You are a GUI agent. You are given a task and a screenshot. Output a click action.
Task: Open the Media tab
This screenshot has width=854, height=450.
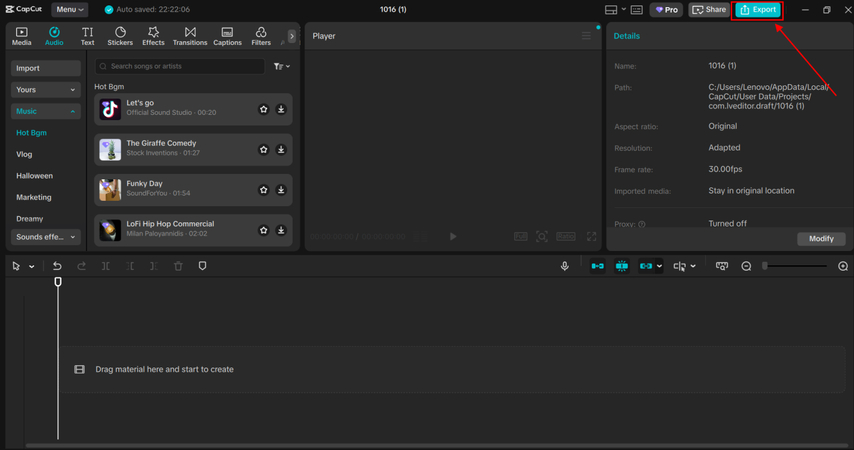[x=21, y=36]
